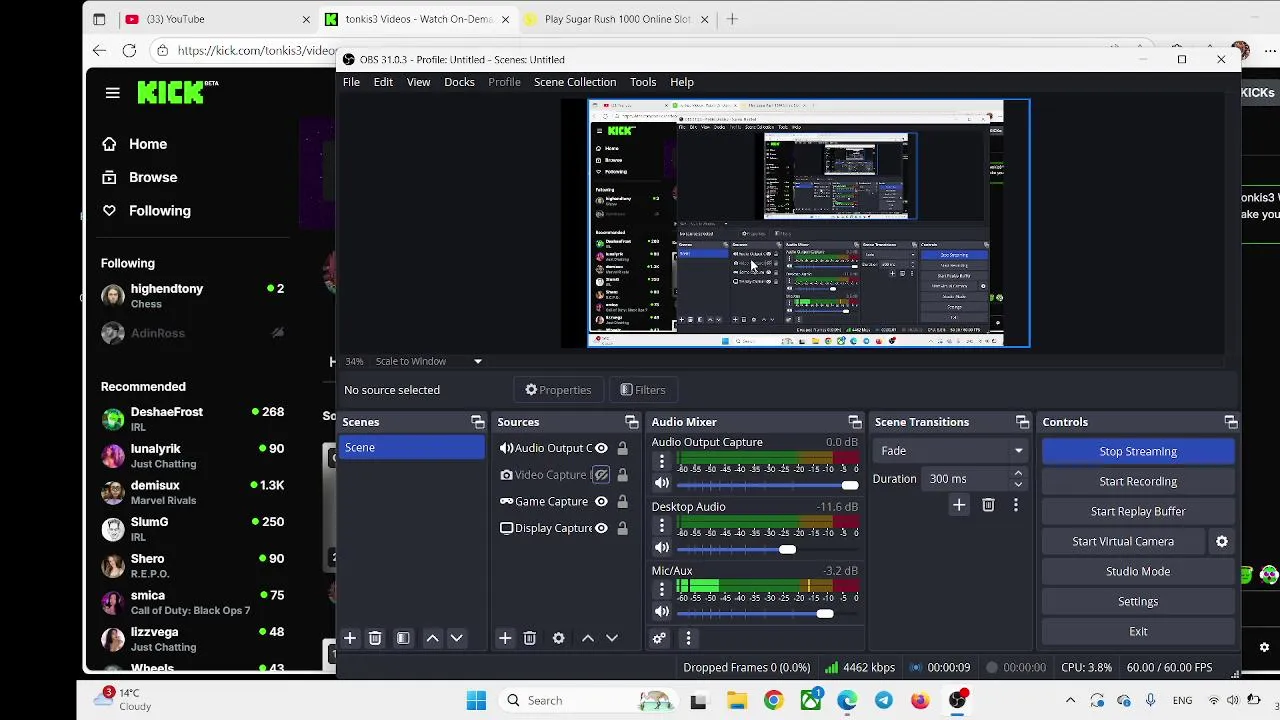The width and height of the screenshot is (1280, 720).
Task: Hide Audio Output Capture source eye
Action: coord(601,448)
